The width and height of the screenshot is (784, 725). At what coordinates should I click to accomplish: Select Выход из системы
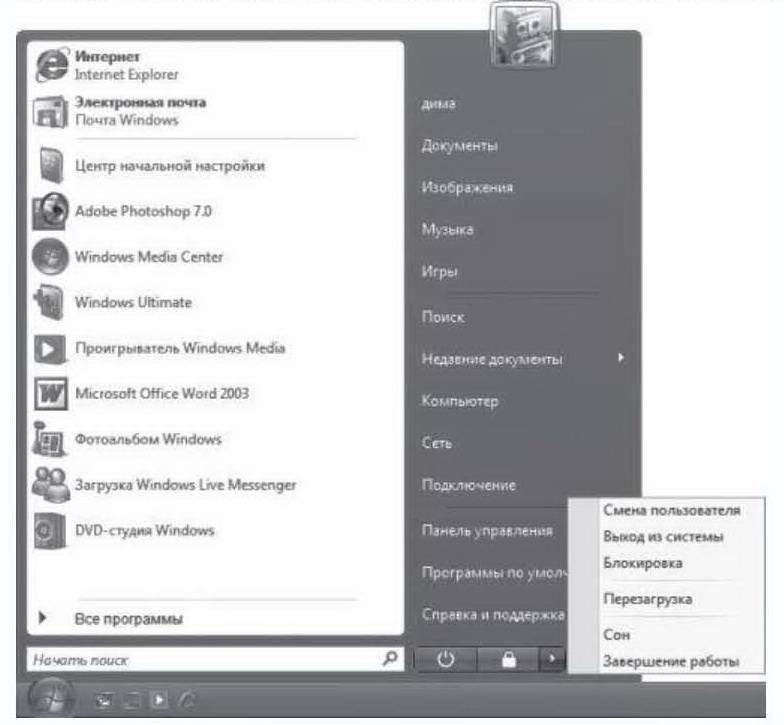click(663, 536)
